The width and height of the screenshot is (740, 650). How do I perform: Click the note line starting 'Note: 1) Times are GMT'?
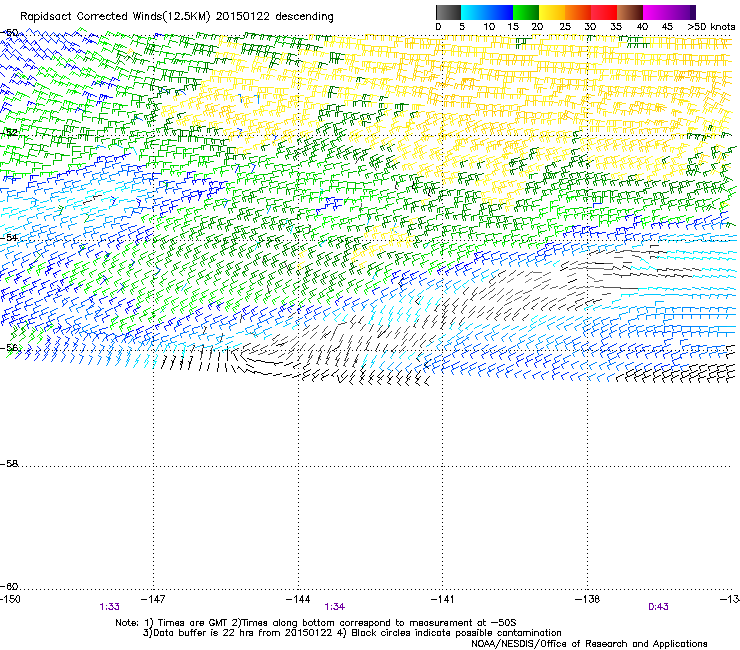tap(316, 623)
